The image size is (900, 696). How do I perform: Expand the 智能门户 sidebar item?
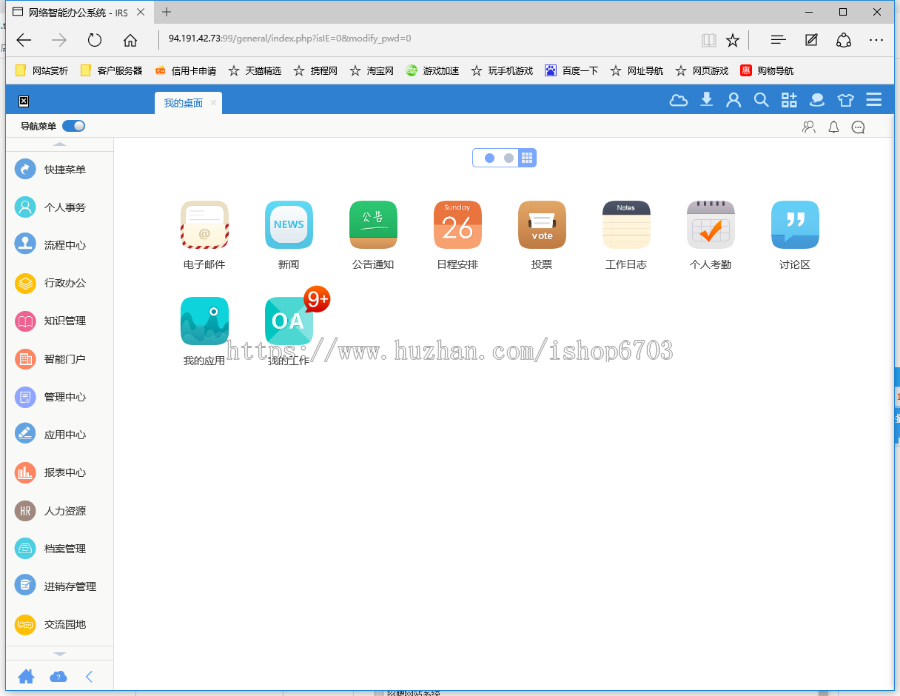pyautogui.click(x=59, y=359)
